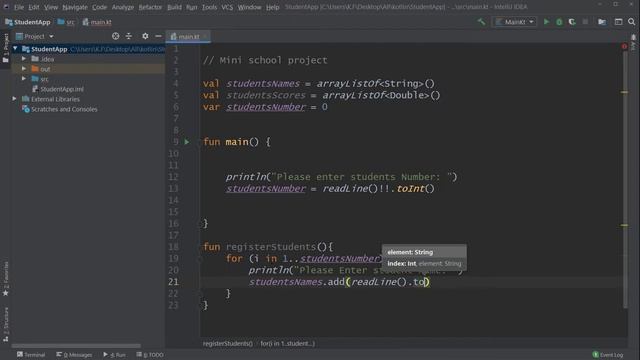
Task: Run with coverage icon
Action: pyautogui.click(x=572, y=22)
